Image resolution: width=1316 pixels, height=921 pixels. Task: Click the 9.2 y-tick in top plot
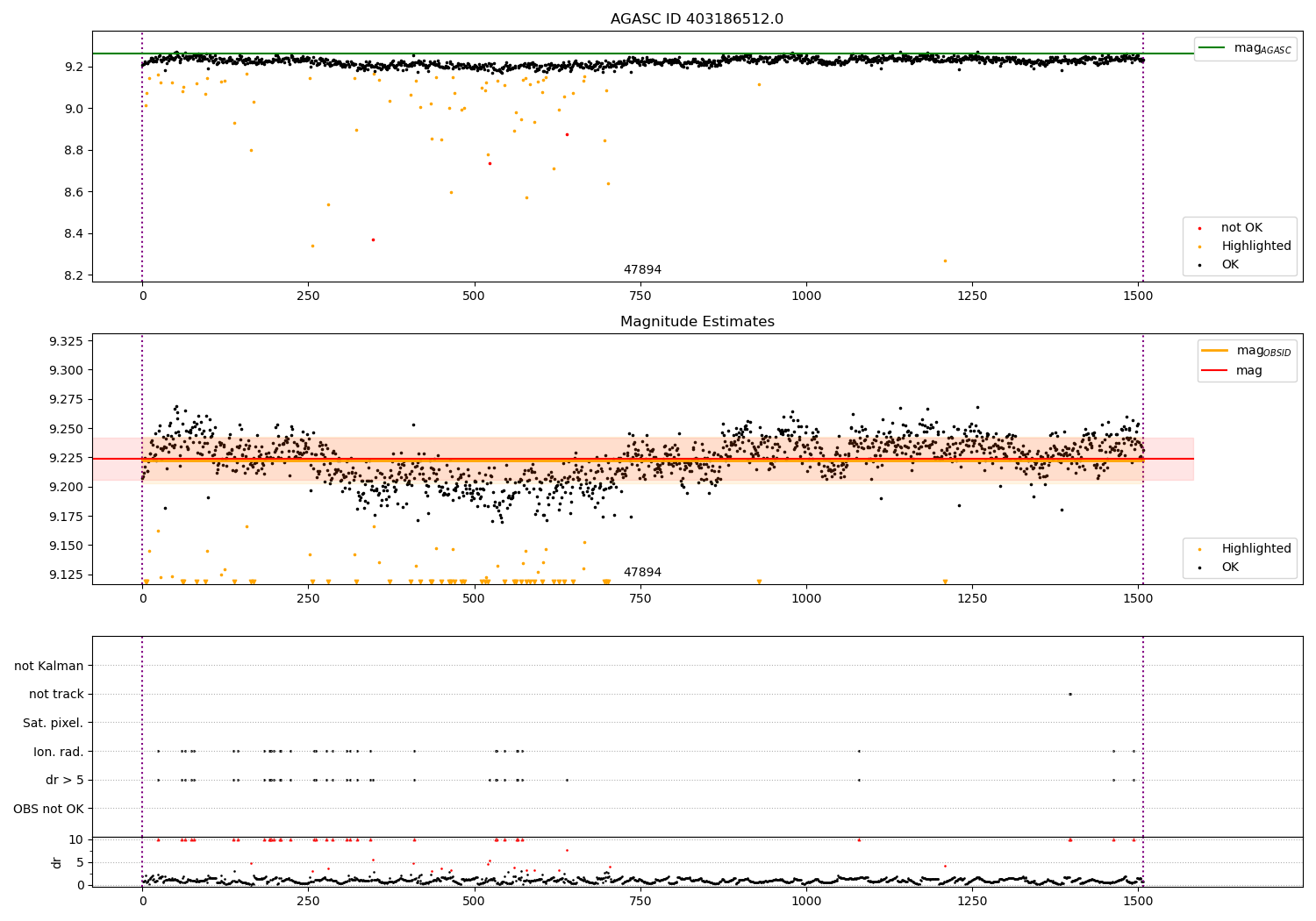[x=73, y=67]
